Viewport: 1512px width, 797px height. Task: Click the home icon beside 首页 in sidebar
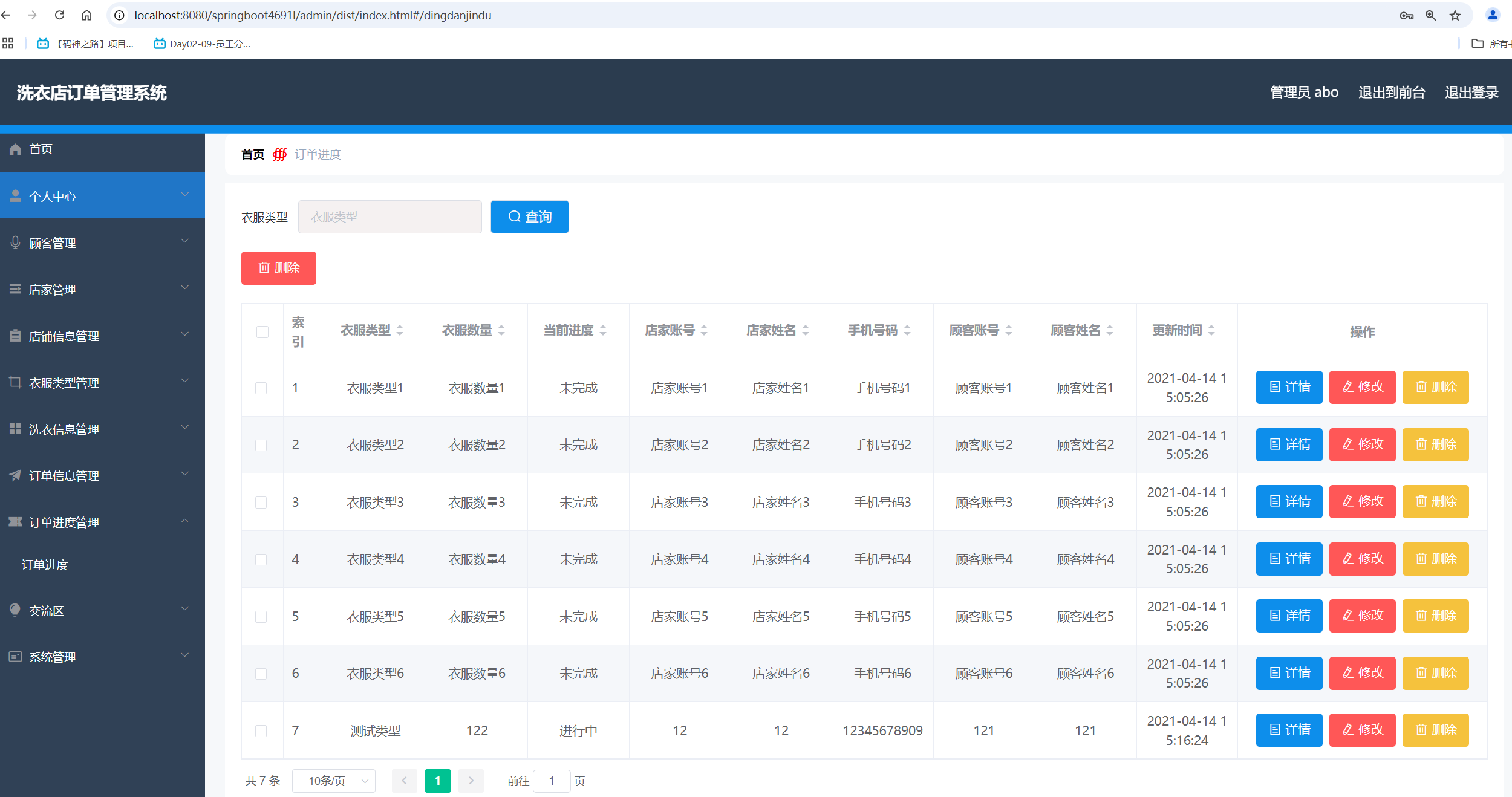point(16,149)
